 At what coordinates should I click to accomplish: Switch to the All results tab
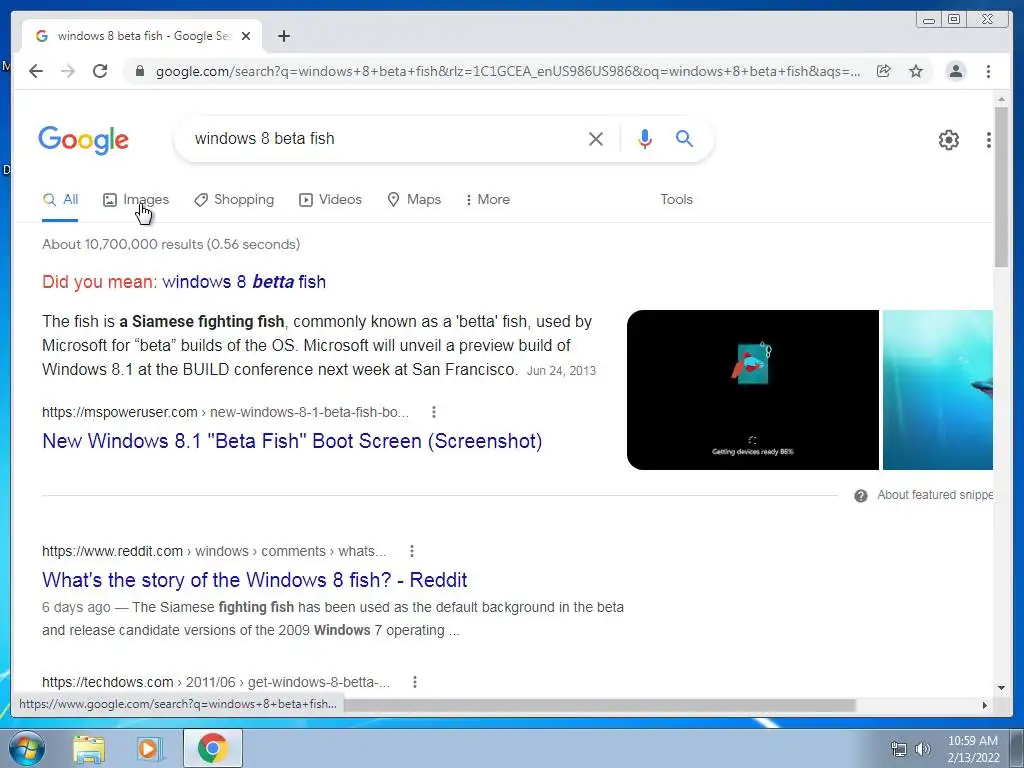coord(60,200)
